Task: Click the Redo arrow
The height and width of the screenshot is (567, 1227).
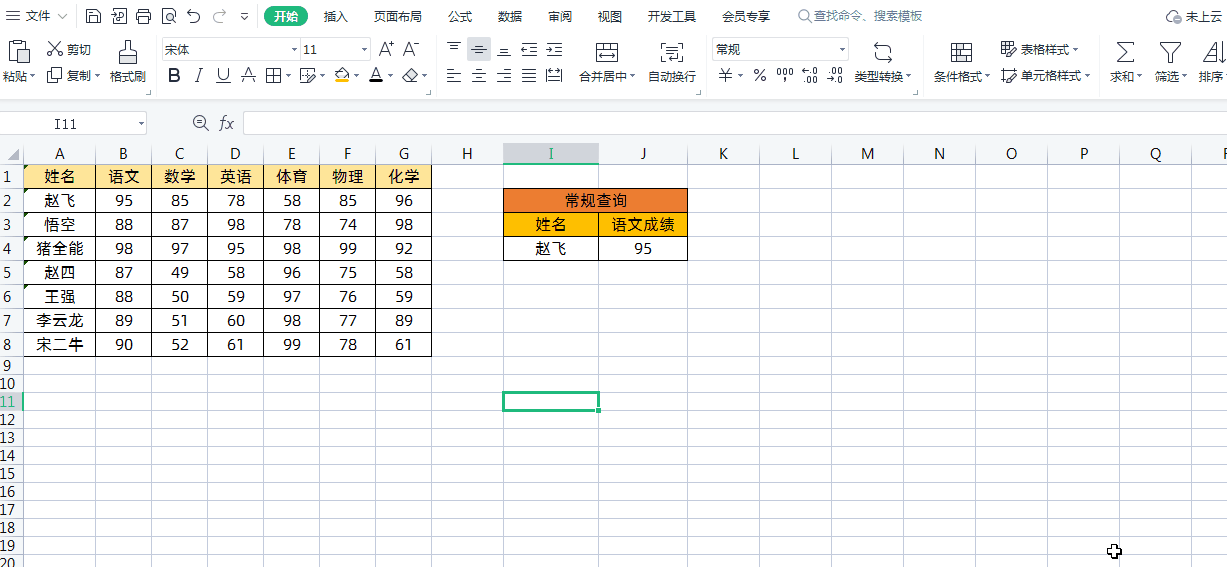Action: [x=219, y=16]
